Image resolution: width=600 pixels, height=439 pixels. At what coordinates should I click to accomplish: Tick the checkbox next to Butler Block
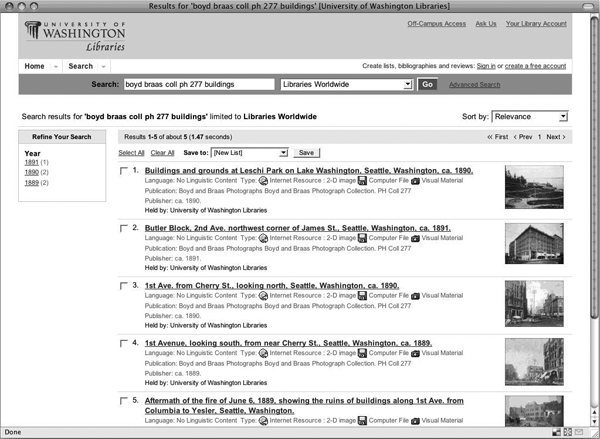point(124,229)
